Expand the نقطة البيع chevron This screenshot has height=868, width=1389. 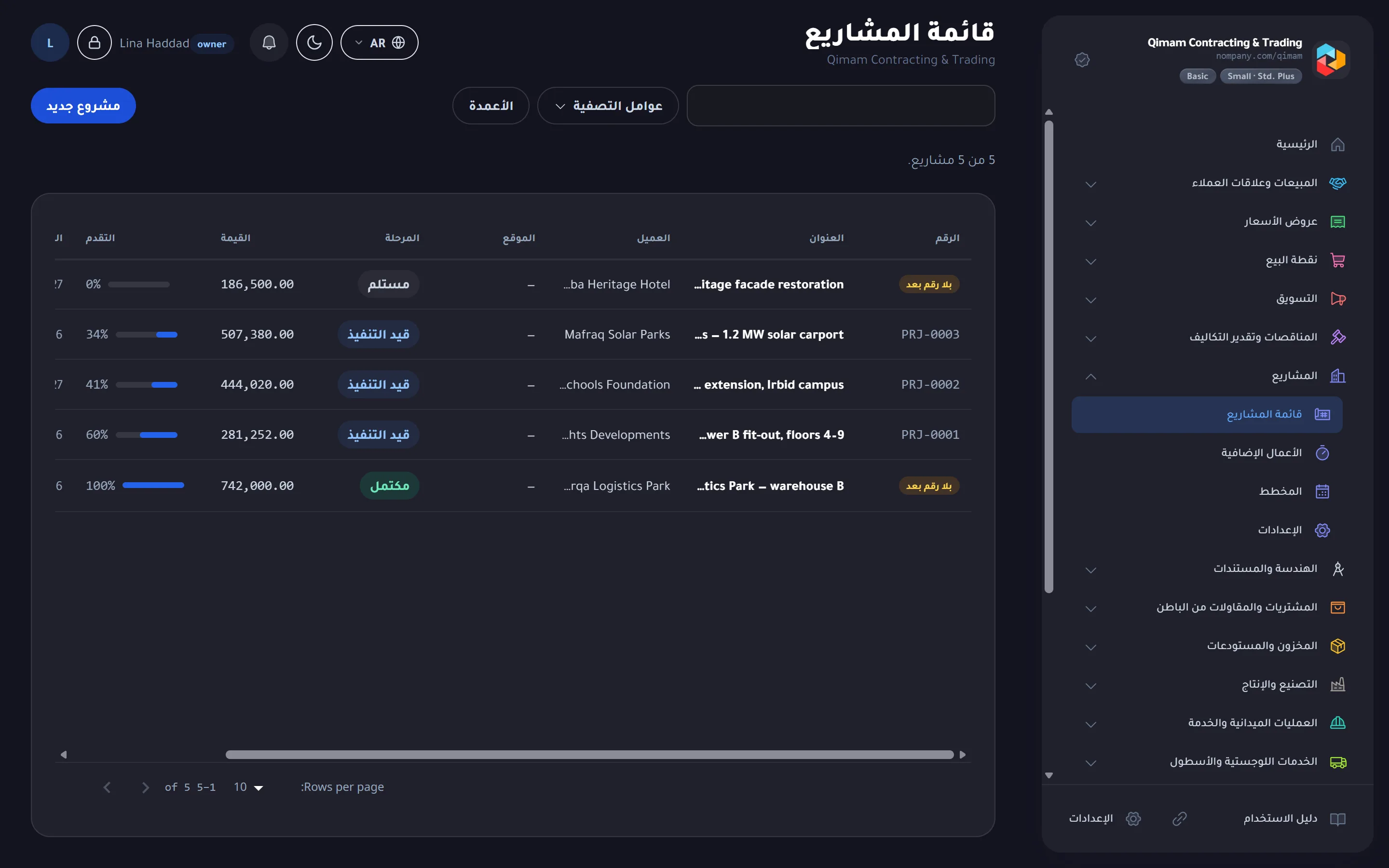1091,261
